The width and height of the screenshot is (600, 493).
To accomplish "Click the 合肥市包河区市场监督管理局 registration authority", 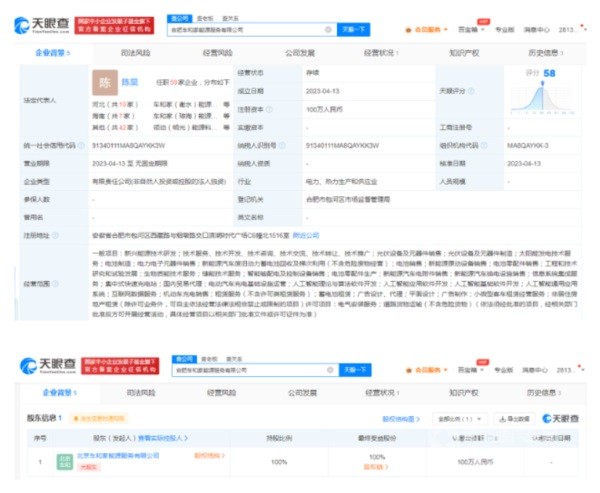I will (x=348, y=199).
